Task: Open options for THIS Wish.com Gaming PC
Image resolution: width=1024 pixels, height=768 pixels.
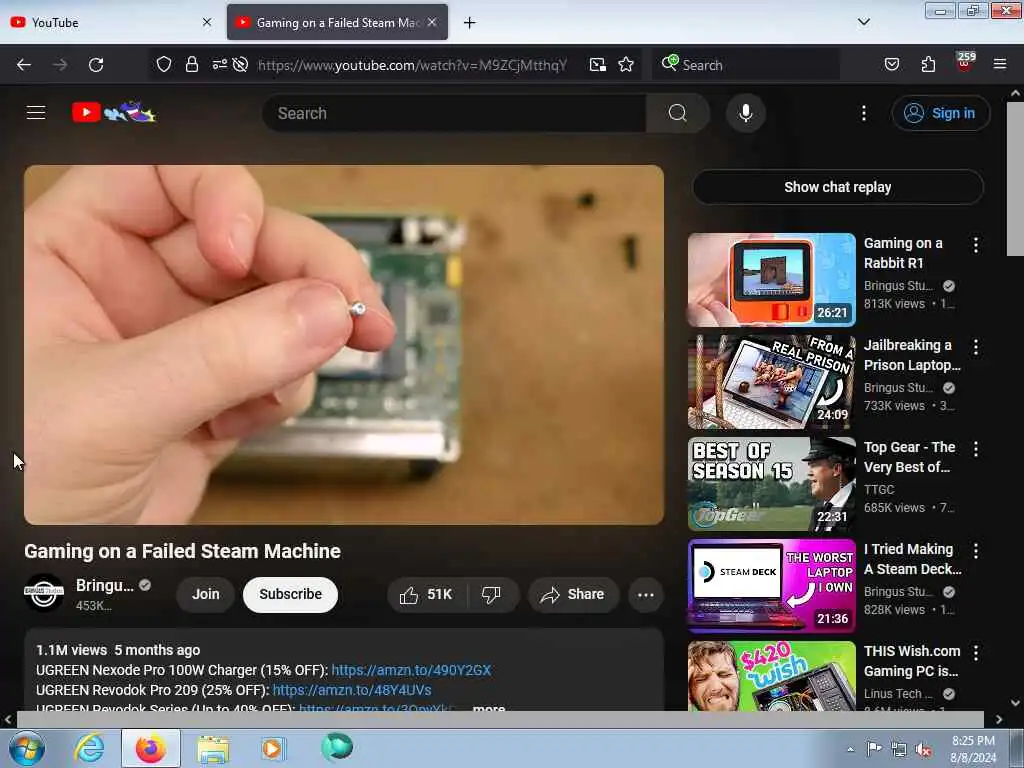Action: click(976, 652)
